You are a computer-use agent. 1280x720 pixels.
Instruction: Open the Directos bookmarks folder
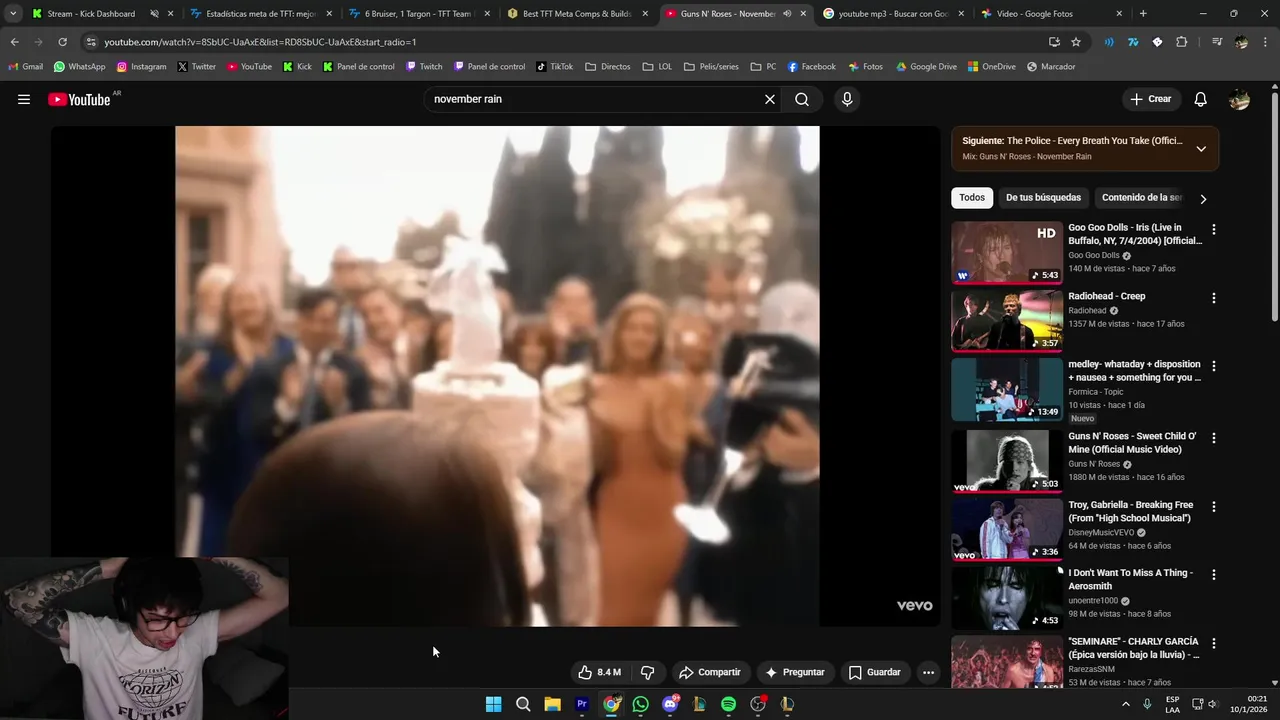[x=608, y=67]
